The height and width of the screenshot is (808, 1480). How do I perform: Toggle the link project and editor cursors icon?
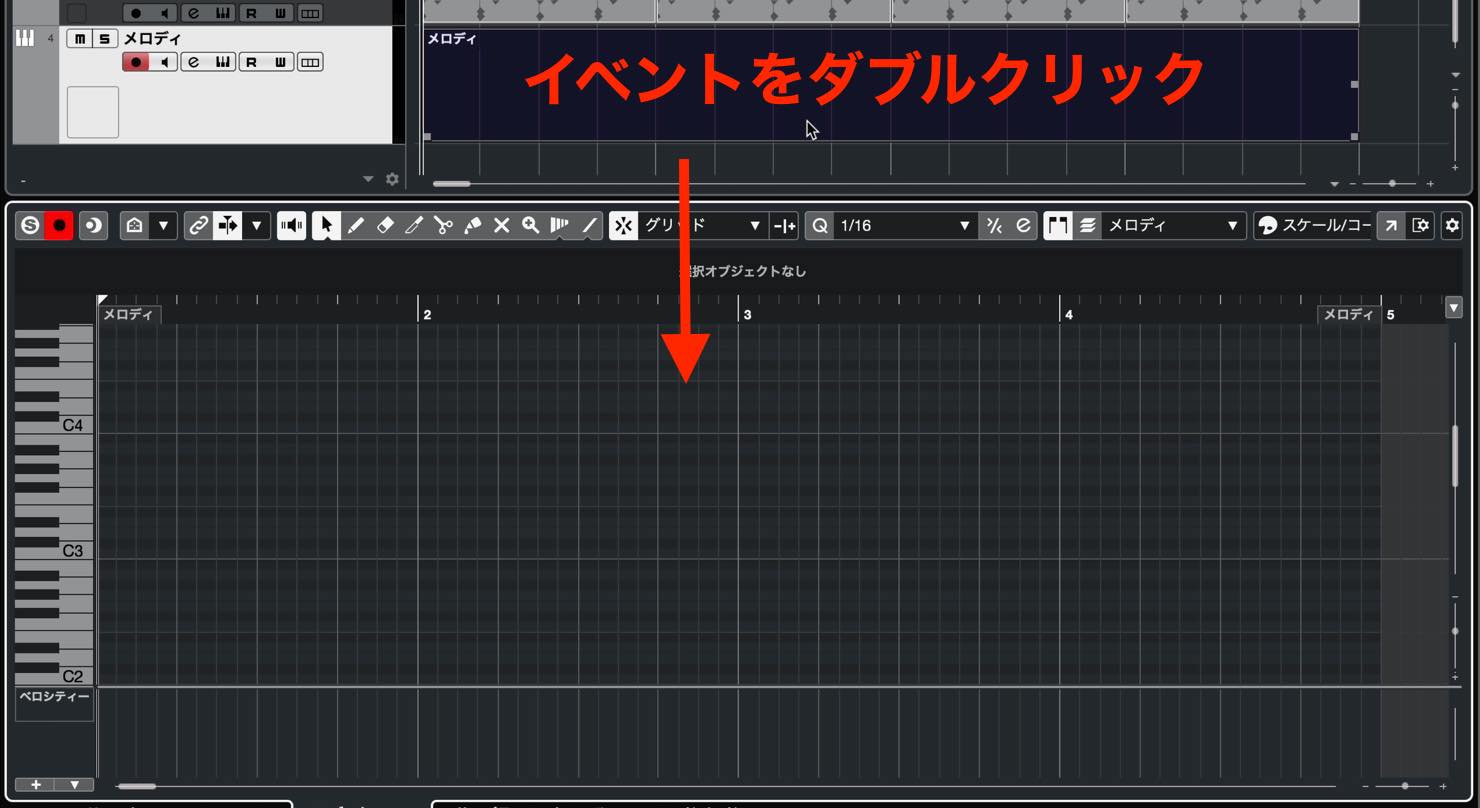(198, 226)
